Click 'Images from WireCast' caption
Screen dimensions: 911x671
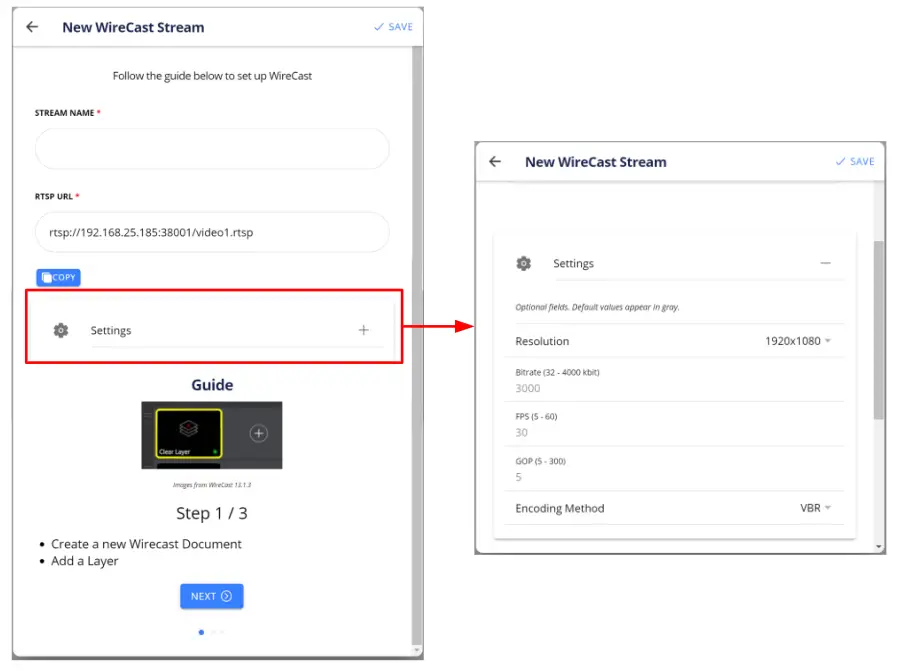(212, 485)
